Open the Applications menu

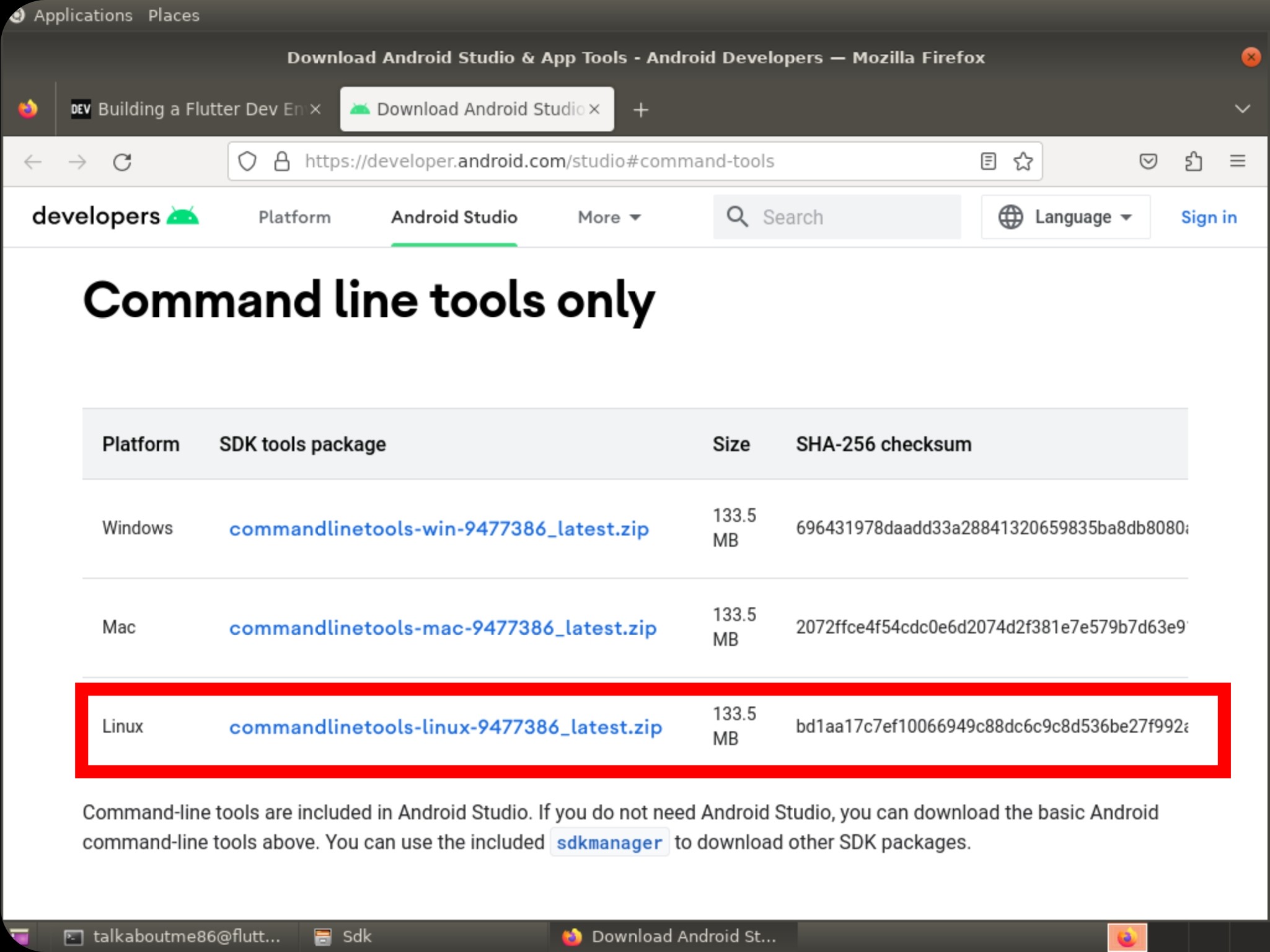click(82, 15)
